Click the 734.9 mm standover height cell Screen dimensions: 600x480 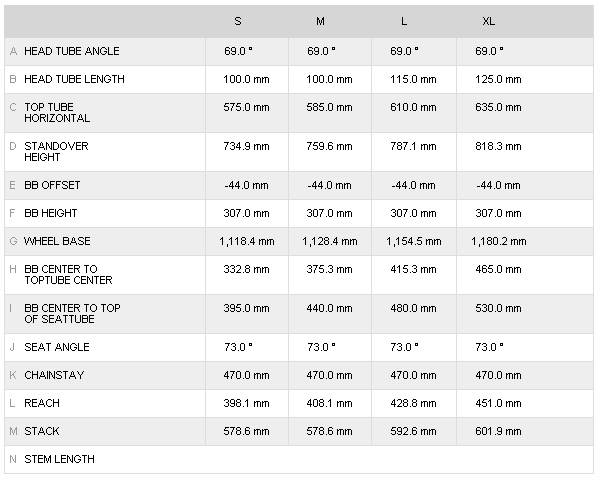245,146
